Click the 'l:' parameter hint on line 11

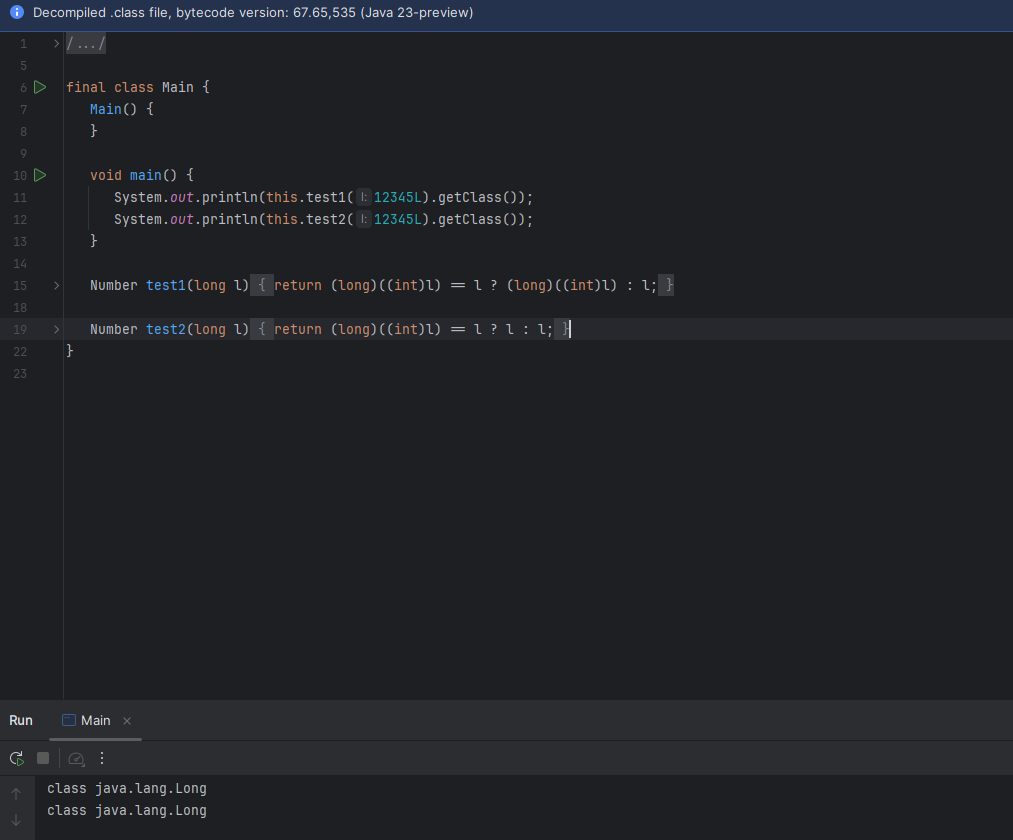364,198
